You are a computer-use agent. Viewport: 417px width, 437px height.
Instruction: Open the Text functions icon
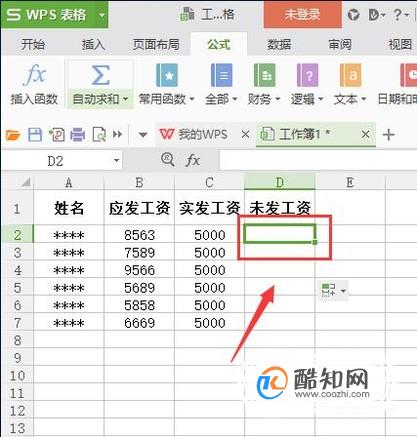point(350,75)
